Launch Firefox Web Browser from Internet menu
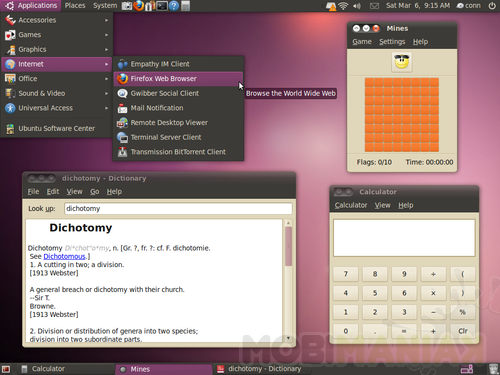 [x=179, y=79]
